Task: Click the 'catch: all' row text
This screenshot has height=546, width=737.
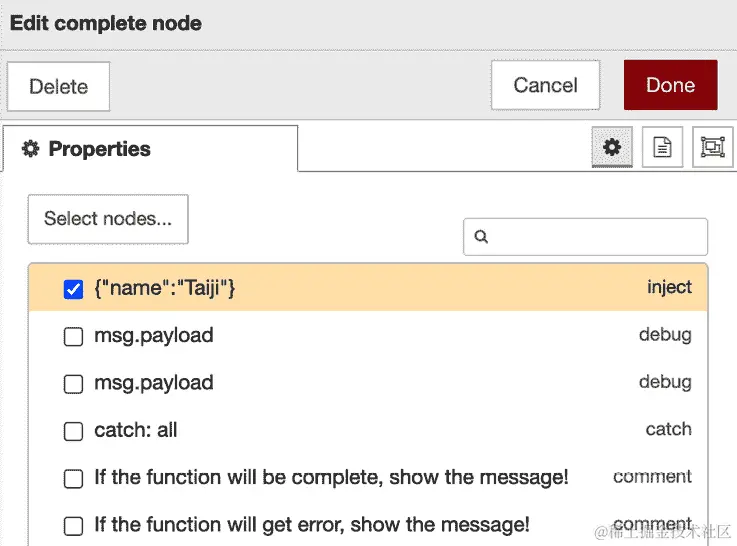Action: pos(136,430)
